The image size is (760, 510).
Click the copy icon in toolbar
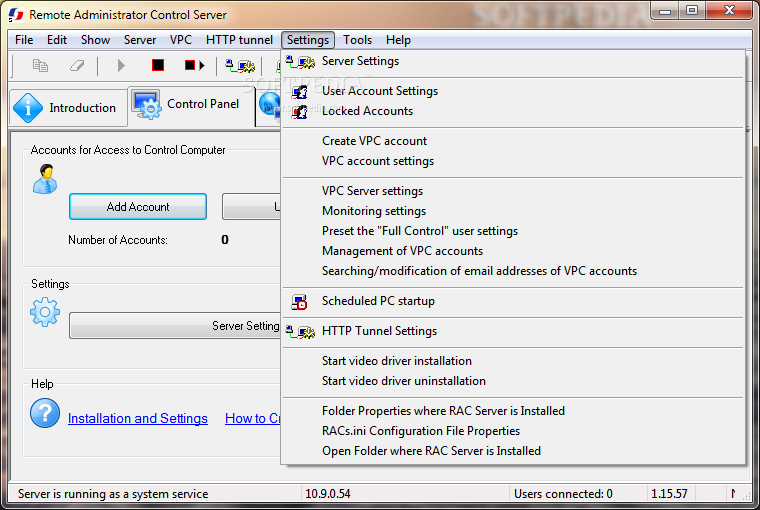pyautogui.click(x=40, y=65)
